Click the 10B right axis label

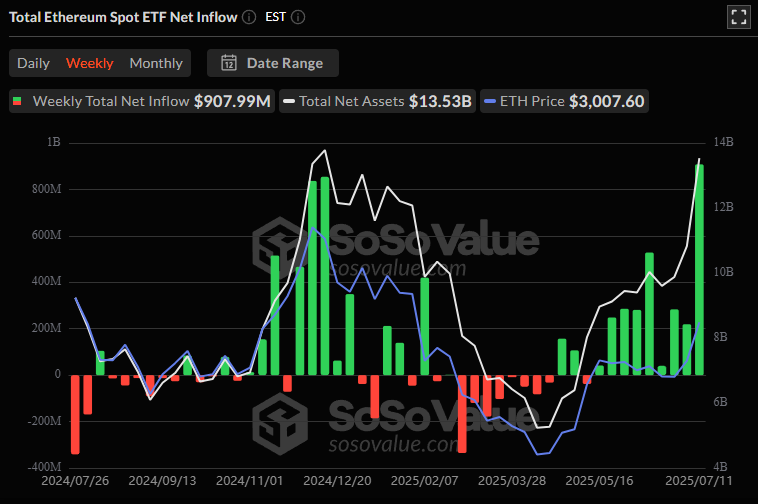pos(724,272)
